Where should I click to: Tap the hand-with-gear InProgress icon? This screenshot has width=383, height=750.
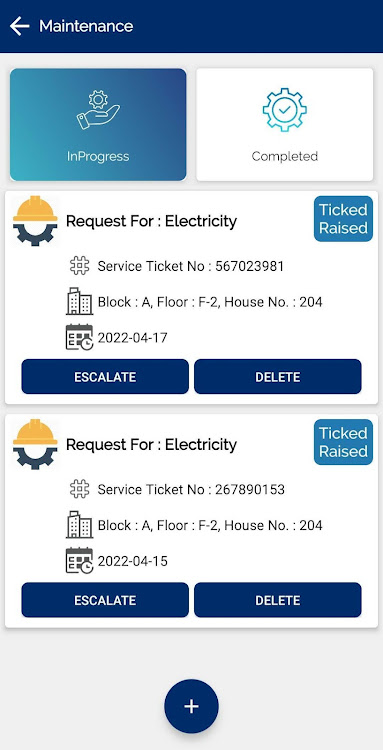tap(98, 110)
